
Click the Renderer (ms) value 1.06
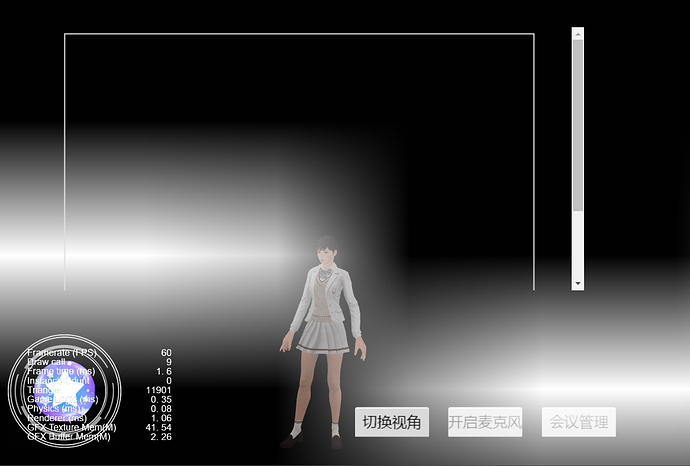(x=161, y=418)
